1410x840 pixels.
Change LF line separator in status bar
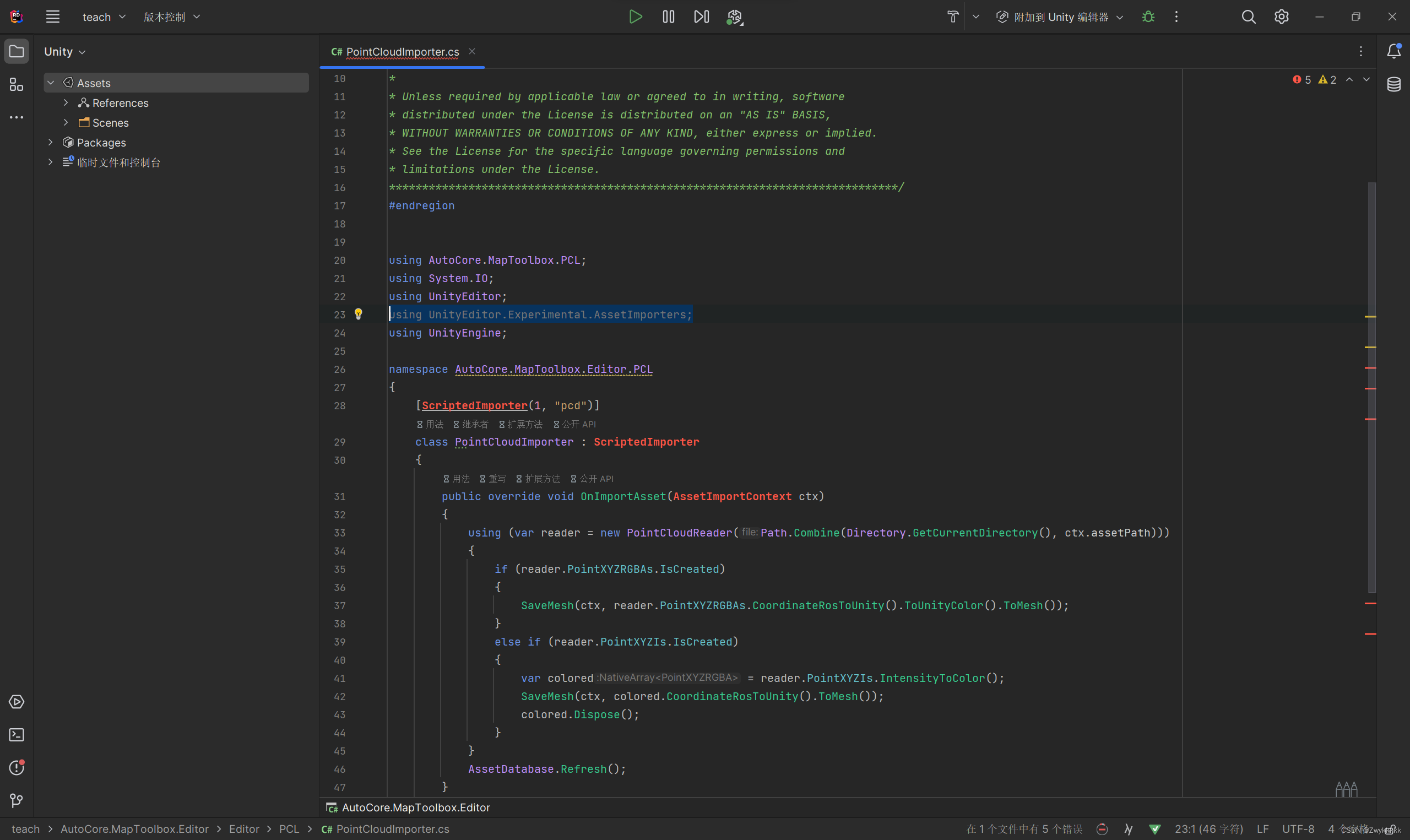coord(1263,828)
